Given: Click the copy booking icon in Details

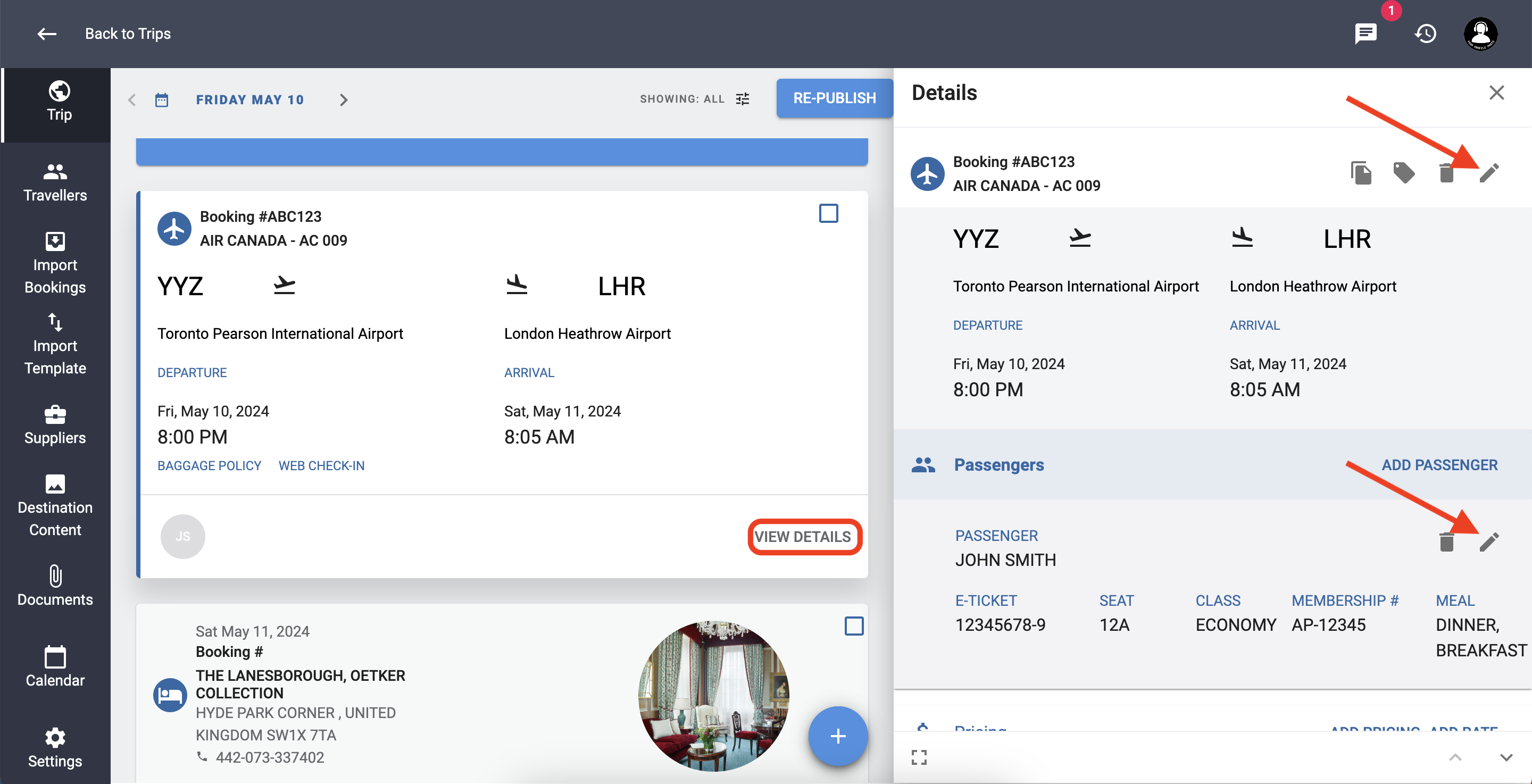Looking at the screenshot, I should tap(1361, 173).
